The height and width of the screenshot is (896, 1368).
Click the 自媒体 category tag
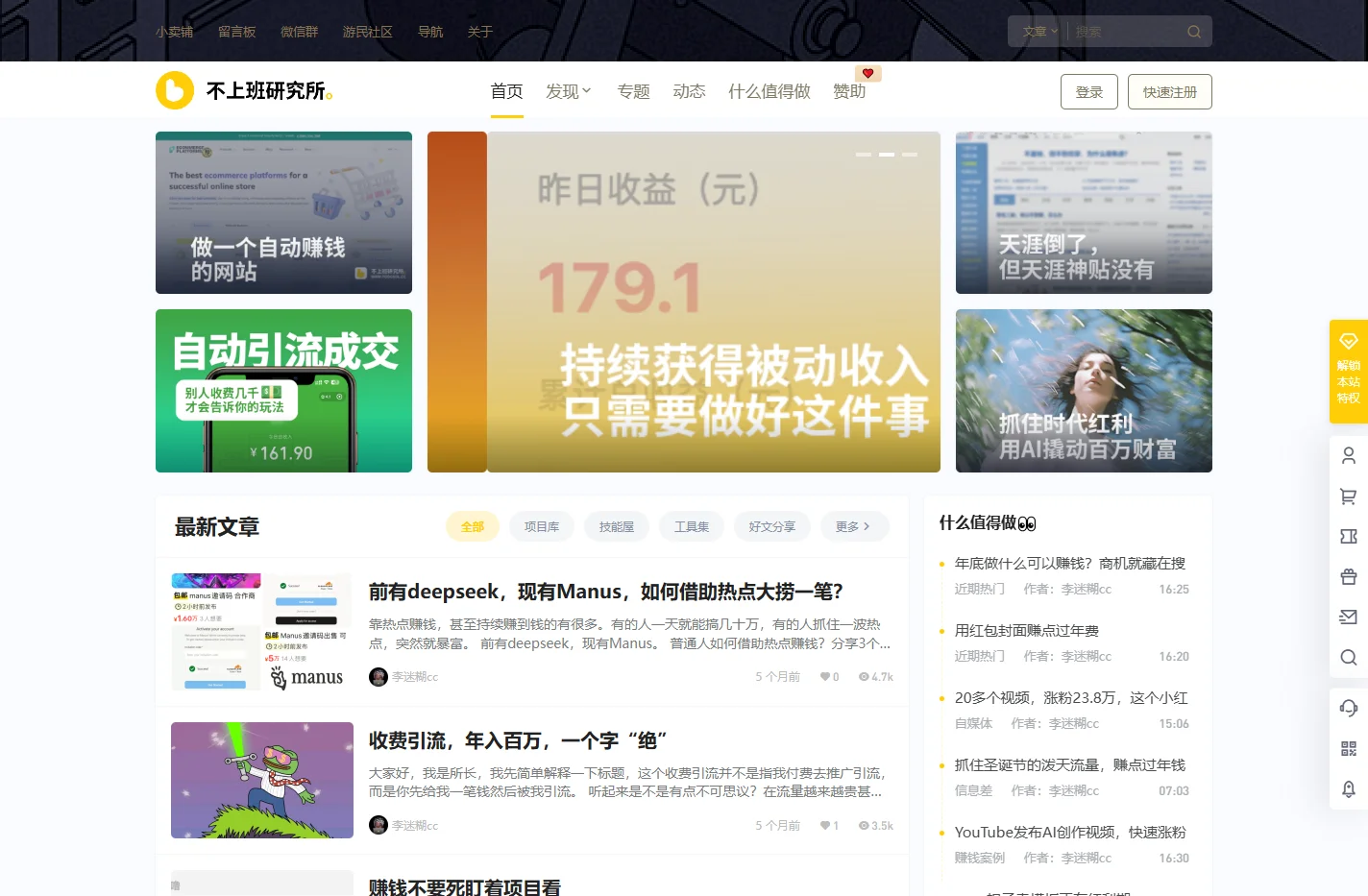[974, 723]
